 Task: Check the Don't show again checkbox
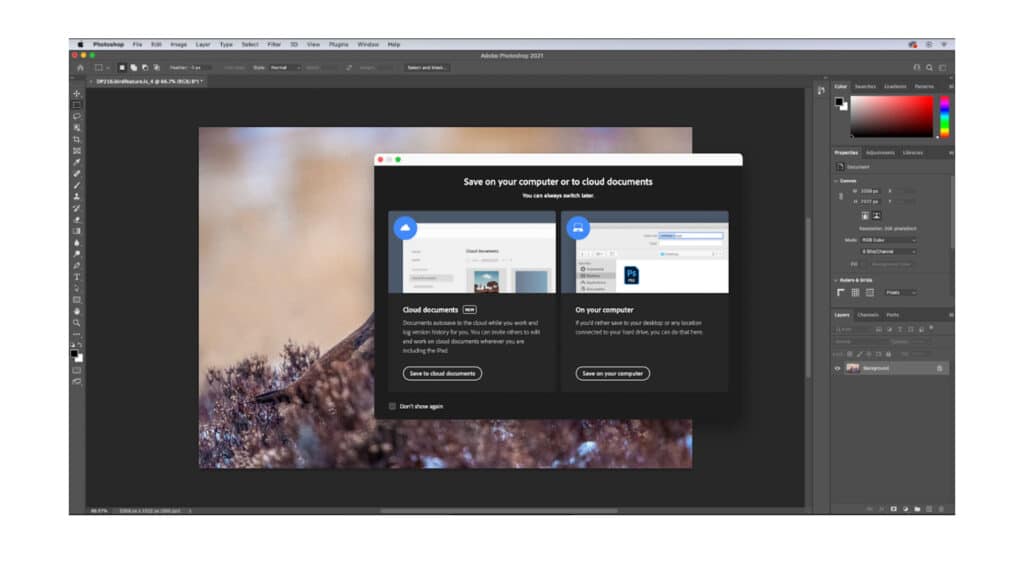coord(392,406)
